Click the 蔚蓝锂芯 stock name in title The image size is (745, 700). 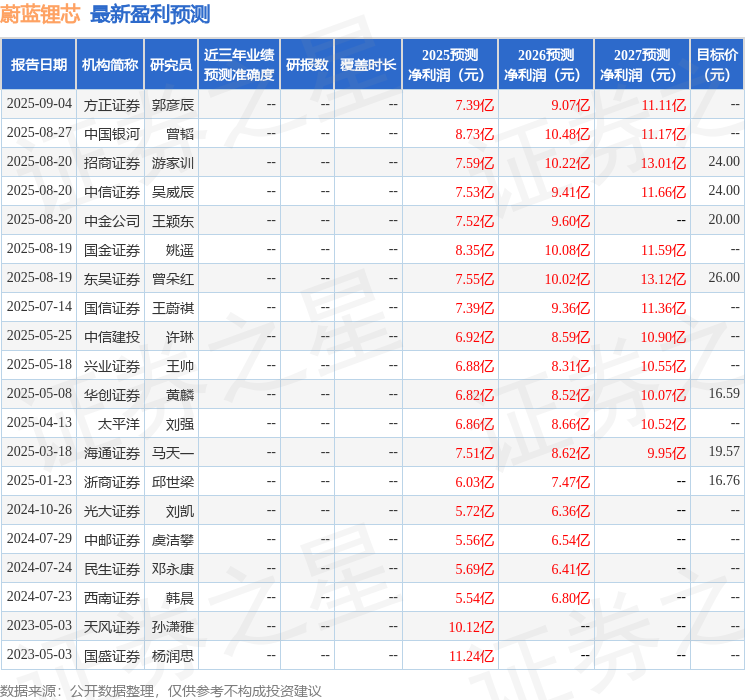(x=40, y=14)
